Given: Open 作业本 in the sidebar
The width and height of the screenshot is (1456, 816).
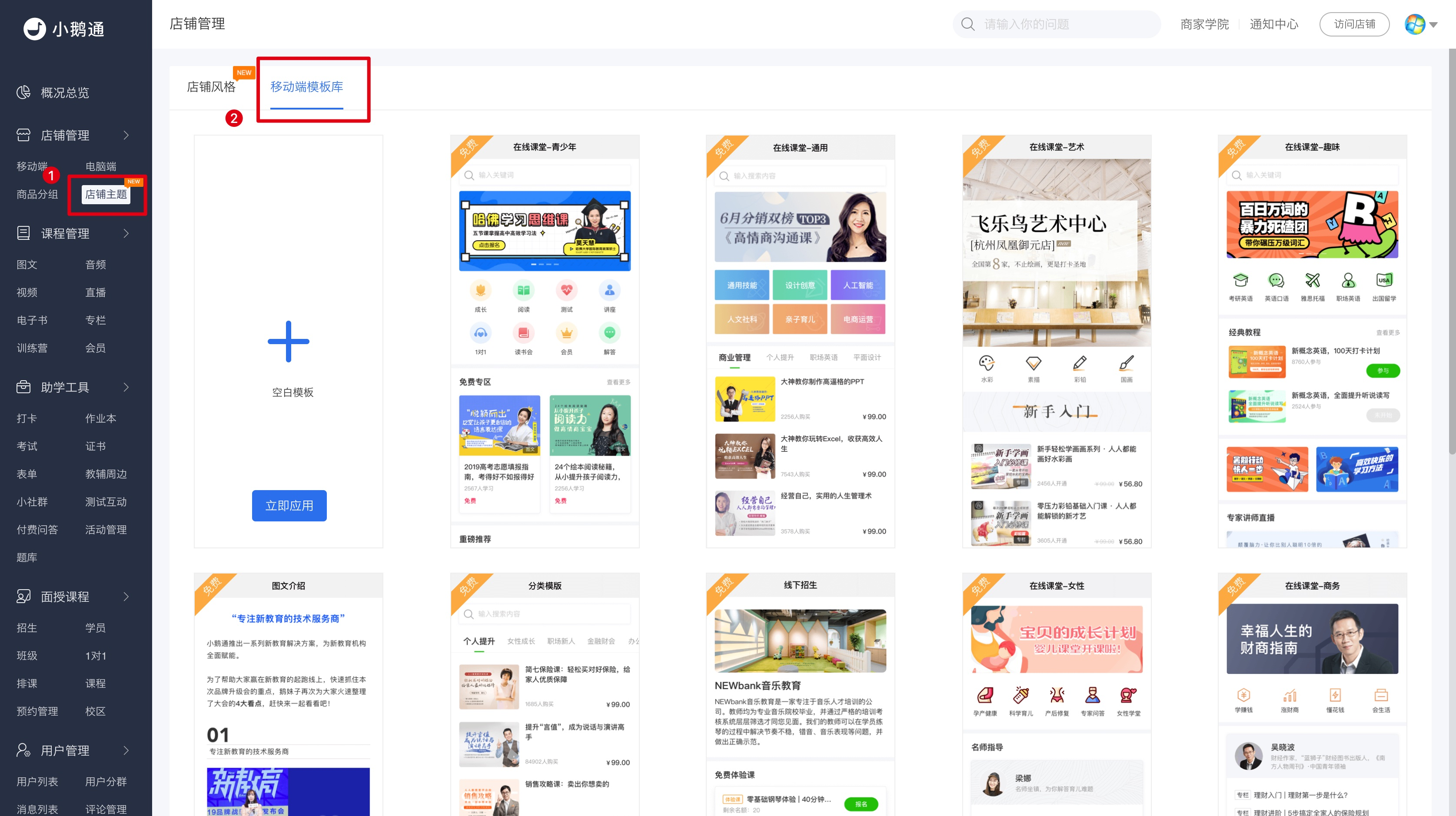Looking at the screenshot, I should (100, 418).
